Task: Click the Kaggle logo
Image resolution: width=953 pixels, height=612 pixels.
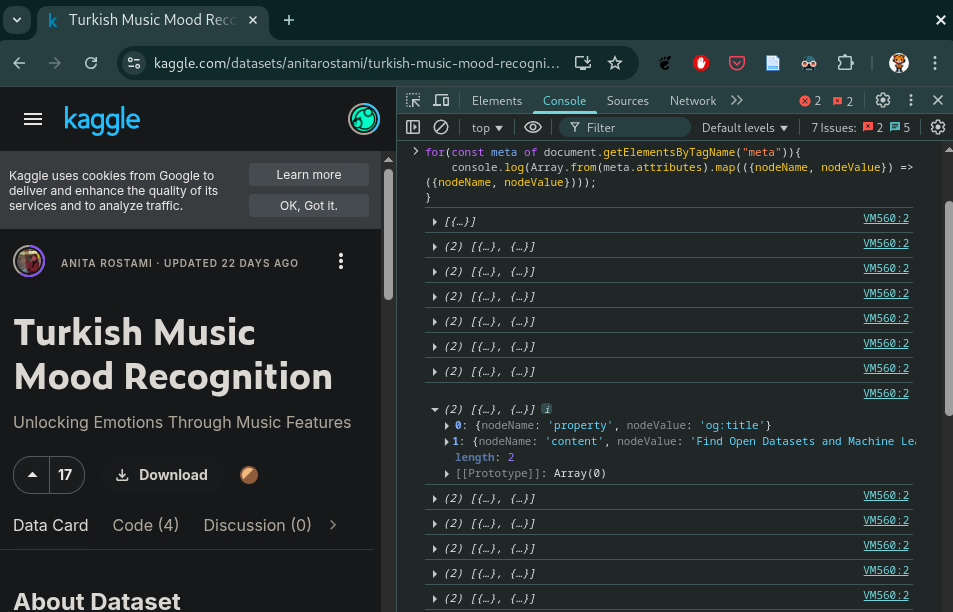Action: [102, 120]
